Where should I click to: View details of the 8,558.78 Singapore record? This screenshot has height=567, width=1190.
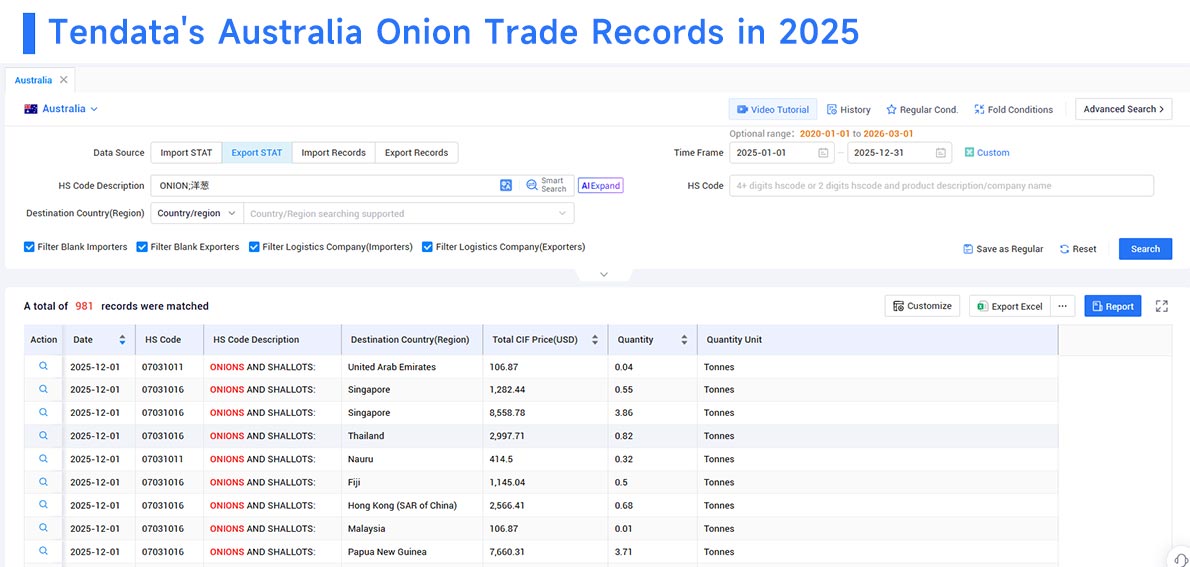(x=43, y=412)
